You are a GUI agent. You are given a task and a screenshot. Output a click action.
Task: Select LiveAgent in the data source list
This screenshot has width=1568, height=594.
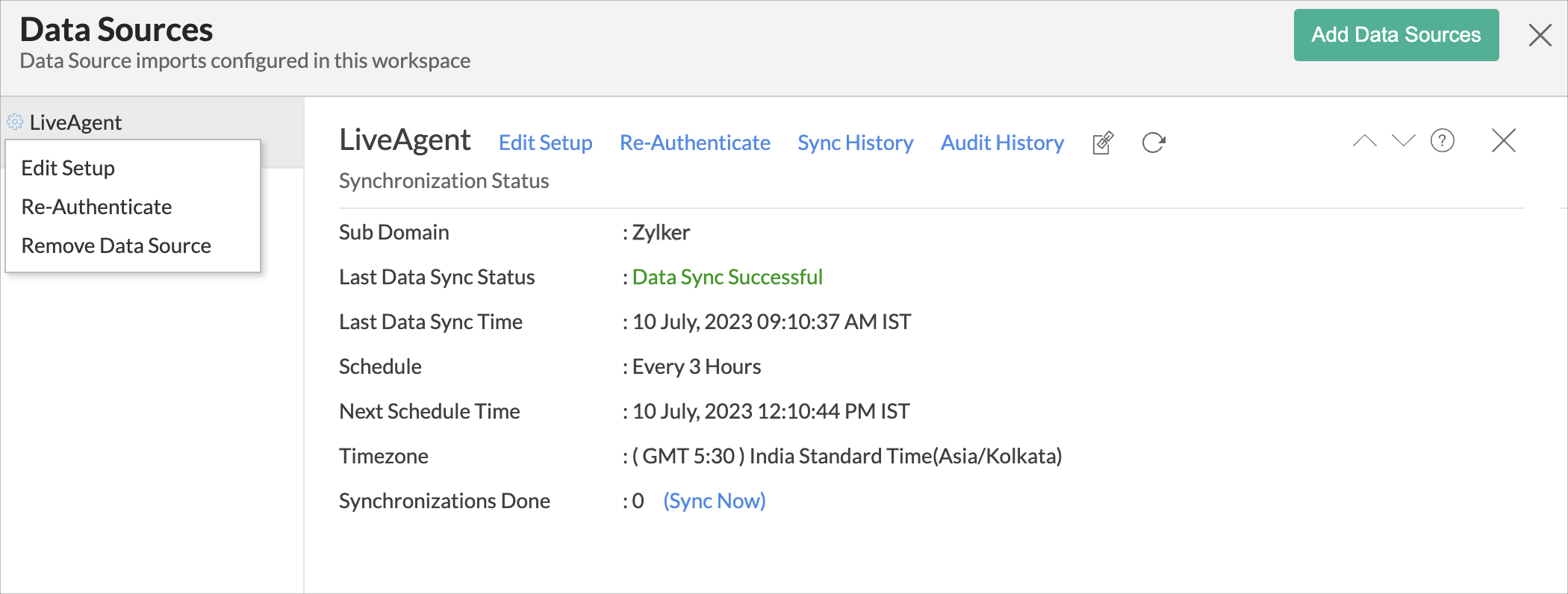tap(75, 122)
